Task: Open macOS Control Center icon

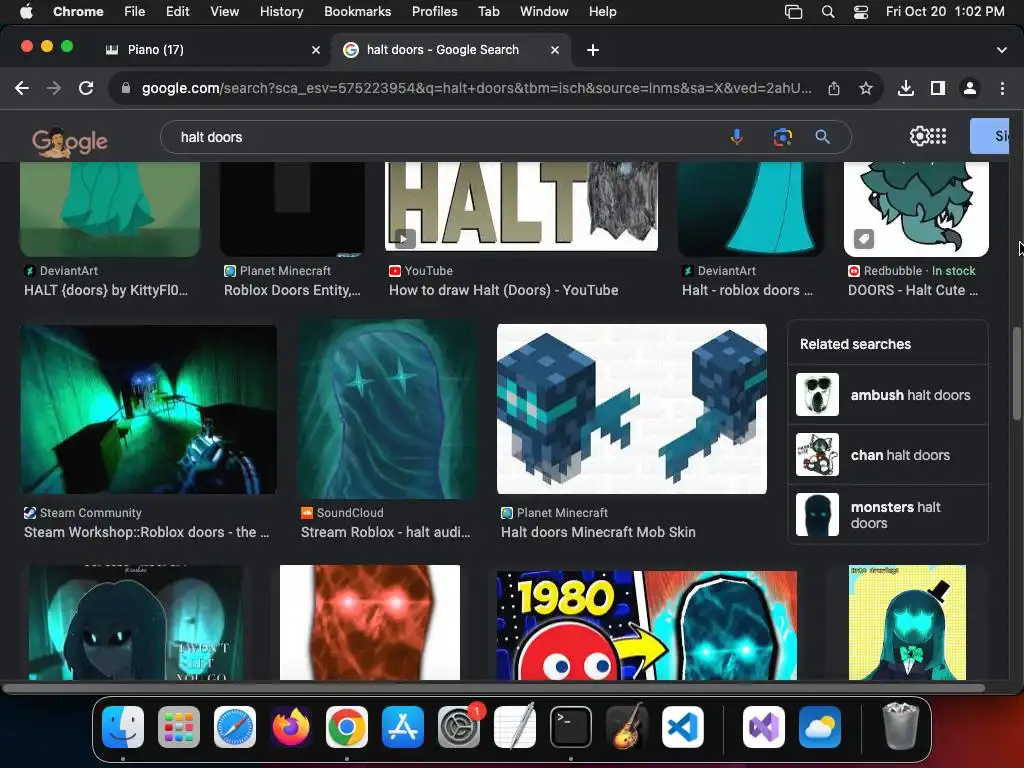Action: point(861,11)
